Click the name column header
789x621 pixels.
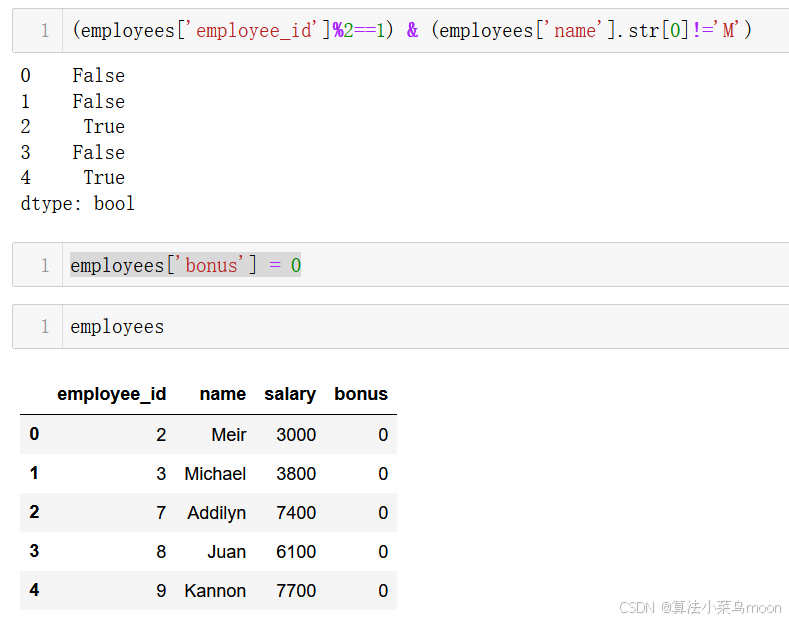click(222, 394)
